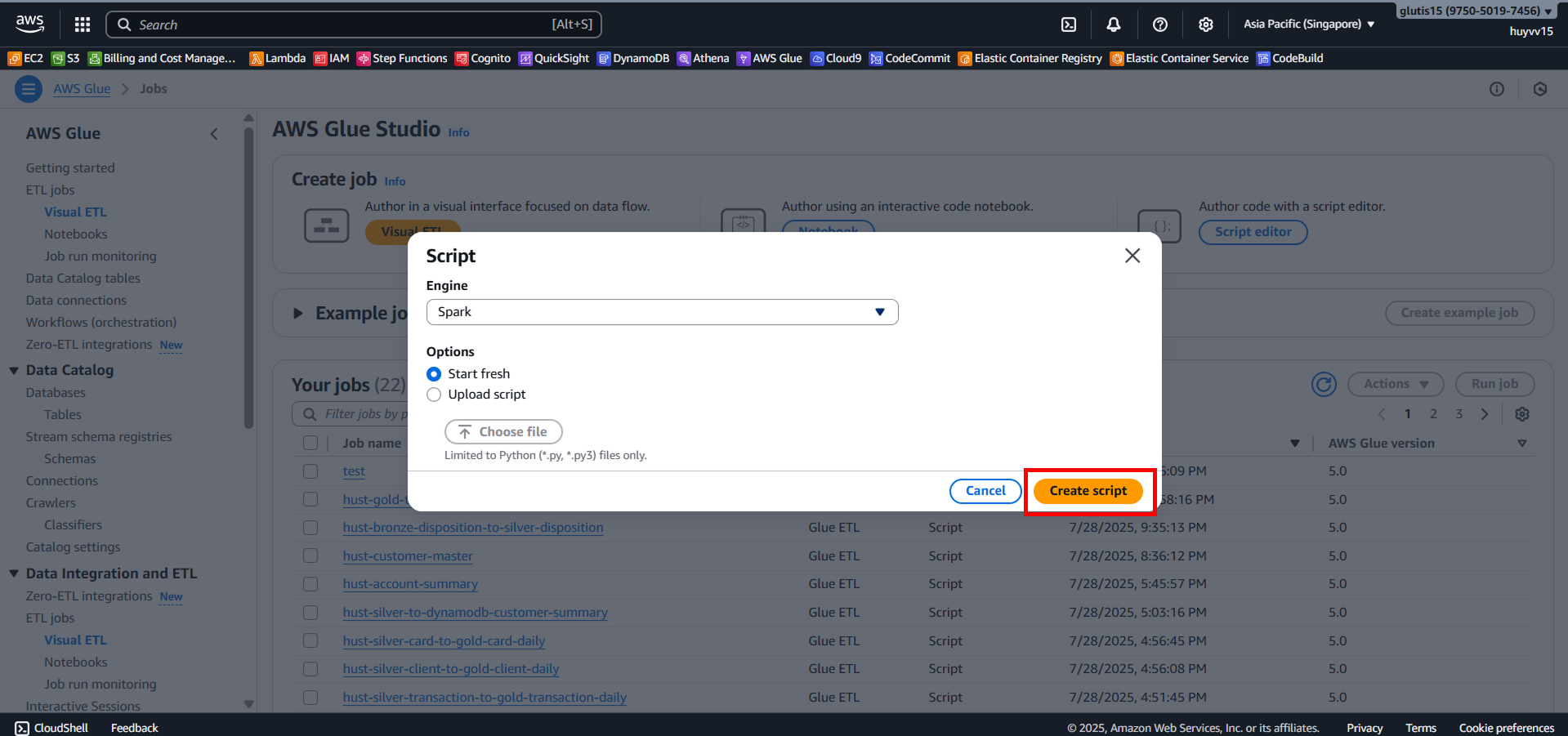This screenshot has height=736, width=1568.
Task: Click the AWS console search field
Action: coord(353,25)
